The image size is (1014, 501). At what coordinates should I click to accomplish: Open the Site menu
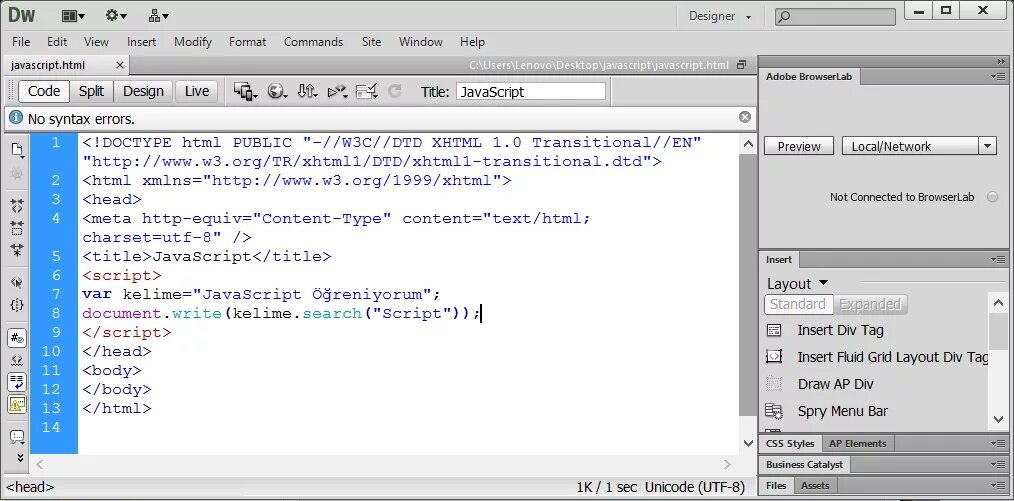point(371,41)
